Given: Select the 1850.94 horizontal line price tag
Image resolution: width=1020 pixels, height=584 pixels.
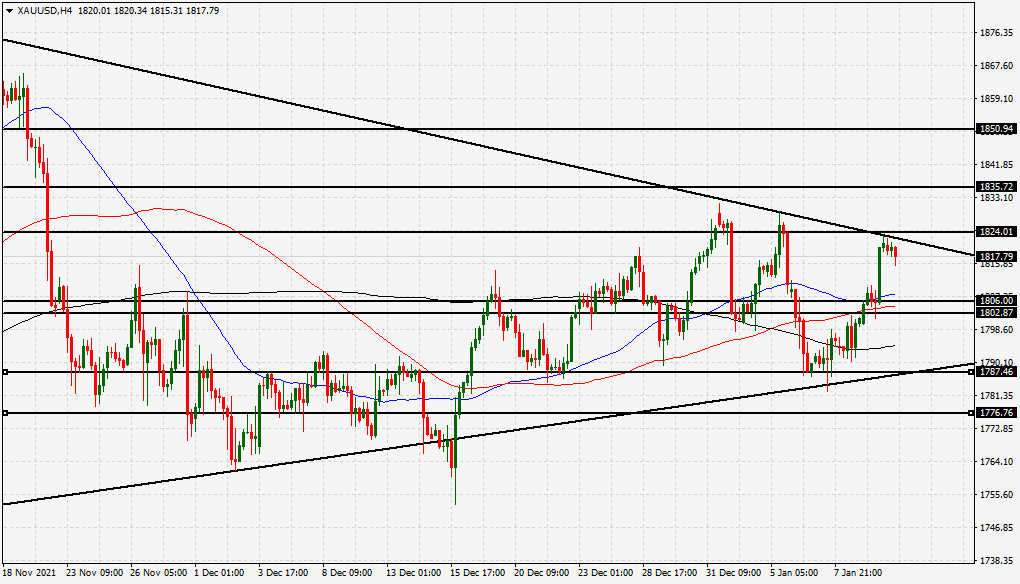Looking at the screenshot, I should tap(997, 129).
